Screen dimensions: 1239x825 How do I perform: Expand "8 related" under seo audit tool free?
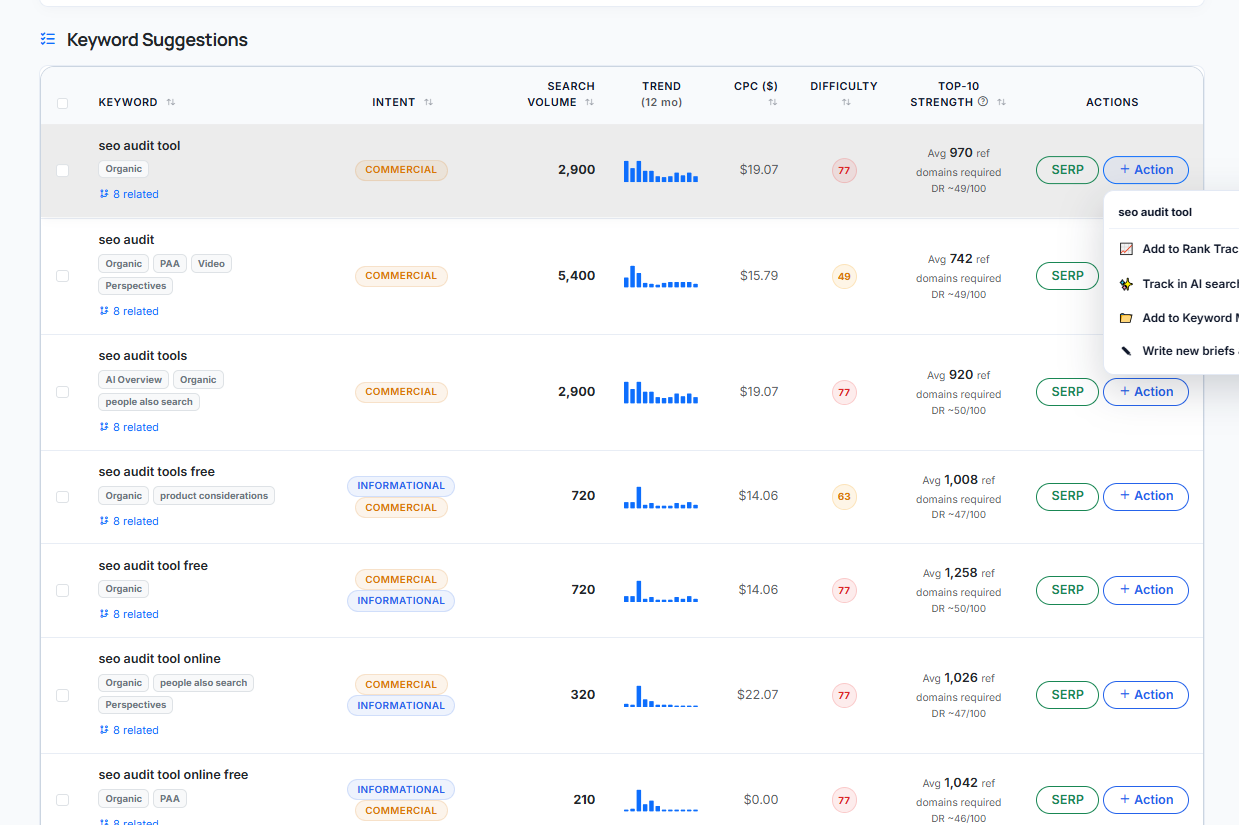(x=129, y=614)
